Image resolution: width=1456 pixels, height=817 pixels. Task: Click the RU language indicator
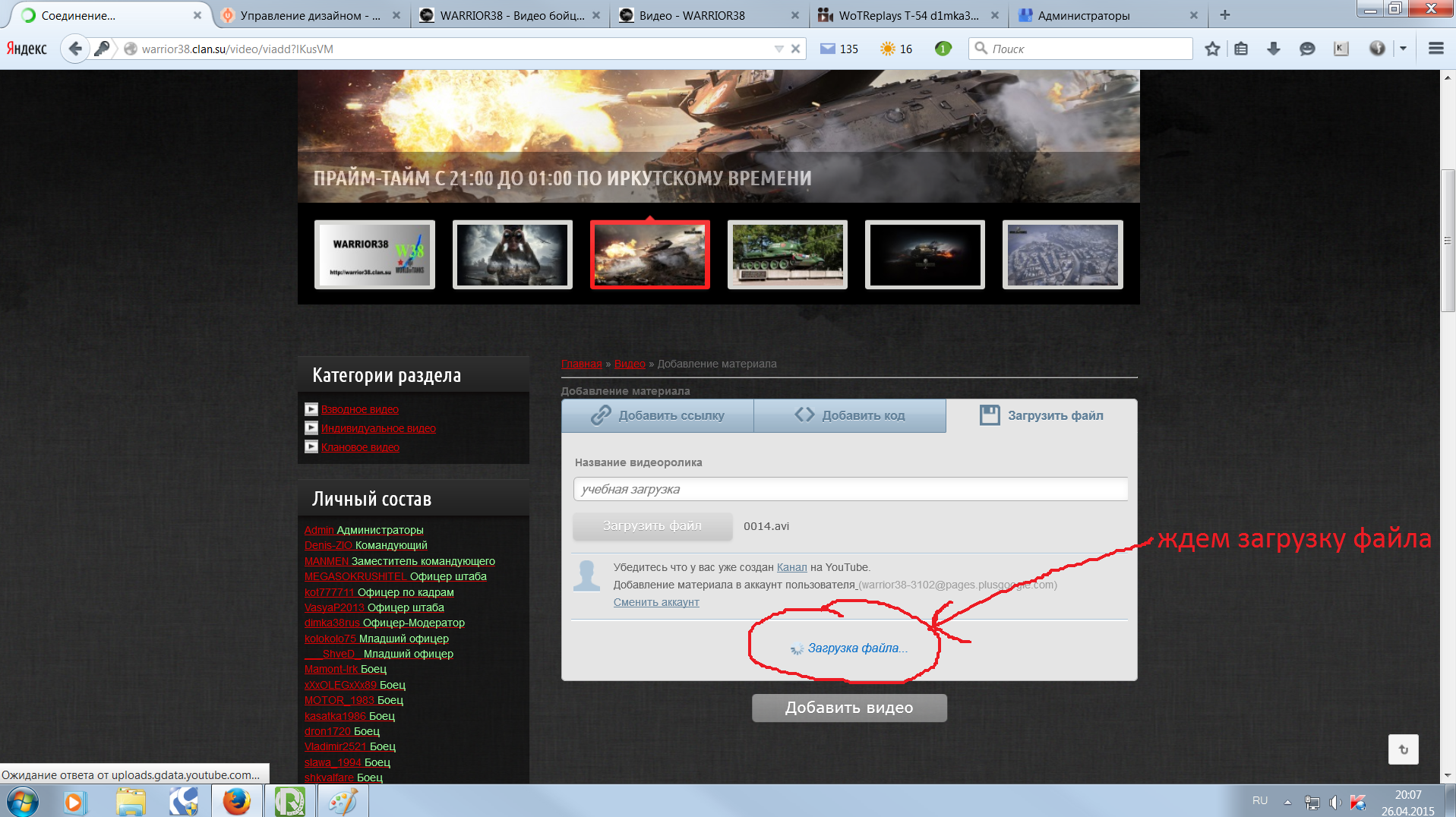pos(1260,800)
